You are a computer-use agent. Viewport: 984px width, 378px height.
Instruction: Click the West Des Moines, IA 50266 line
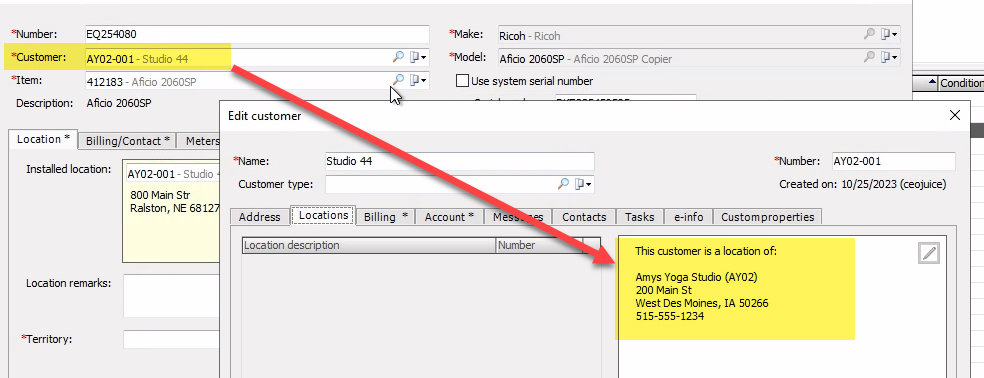[702, 303]
